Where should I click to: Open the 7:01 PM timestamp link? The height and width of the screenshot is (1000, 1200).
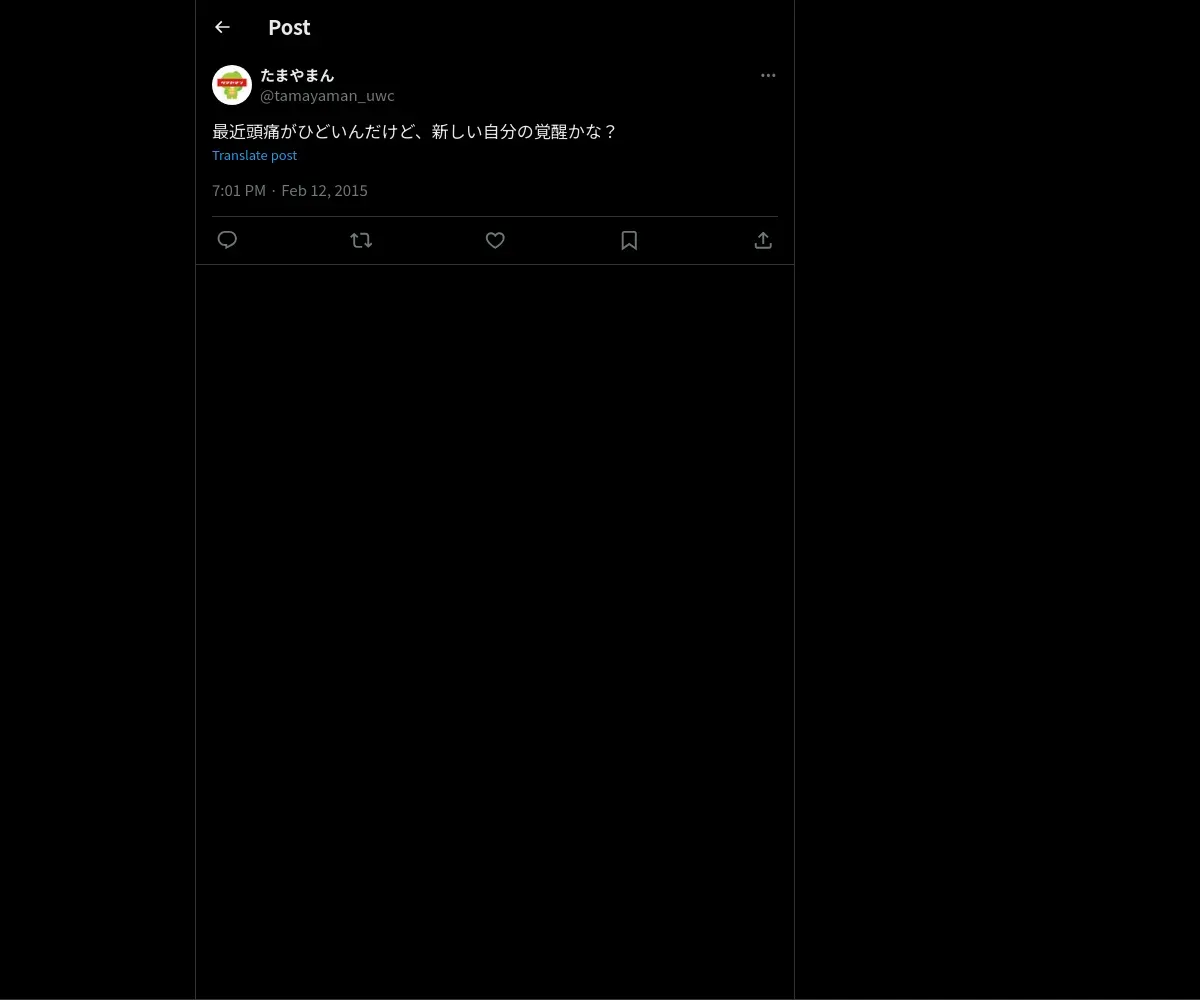point(239,190)
